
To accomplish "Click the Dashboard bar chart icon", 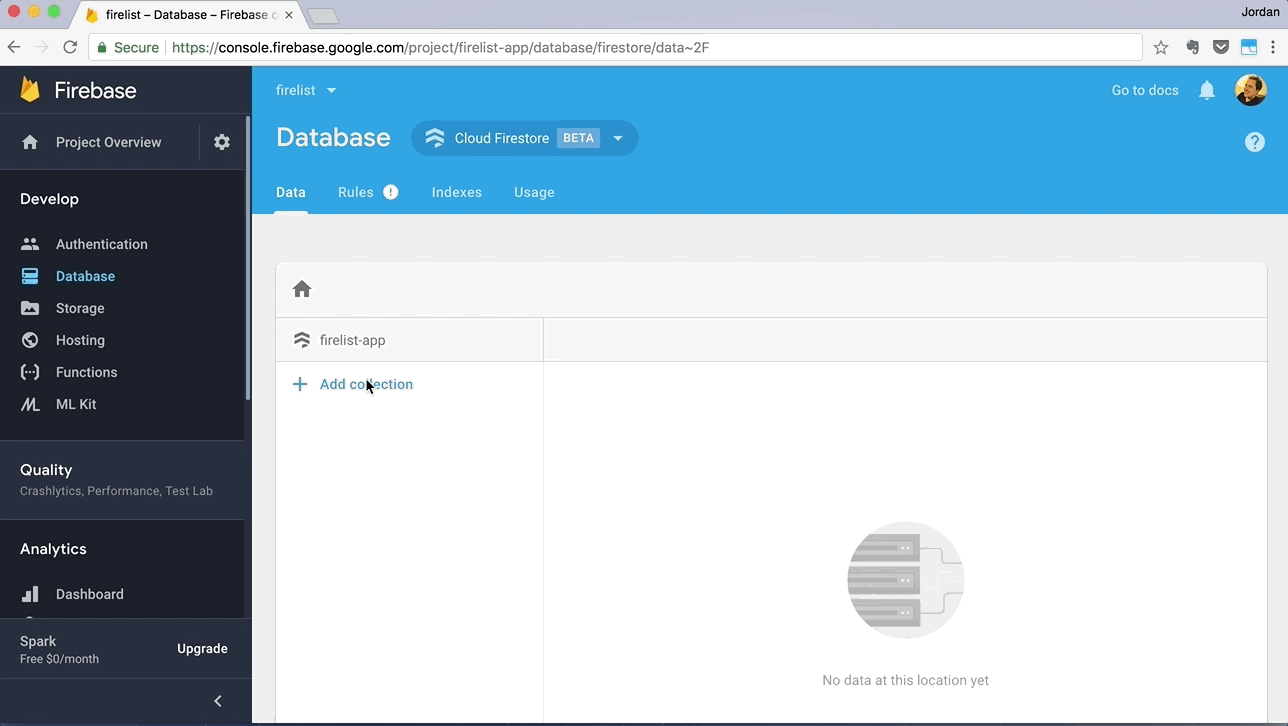I will [x=30, y=594].
